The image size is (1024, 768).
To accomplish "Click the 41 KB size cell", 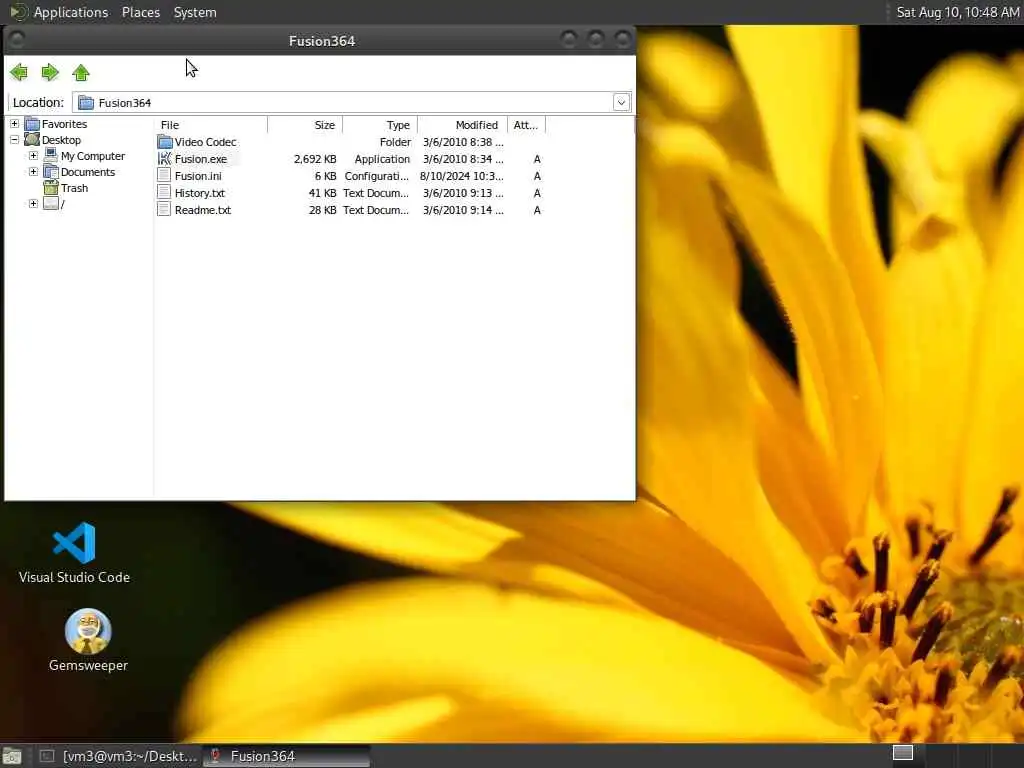I will (322, 193).
